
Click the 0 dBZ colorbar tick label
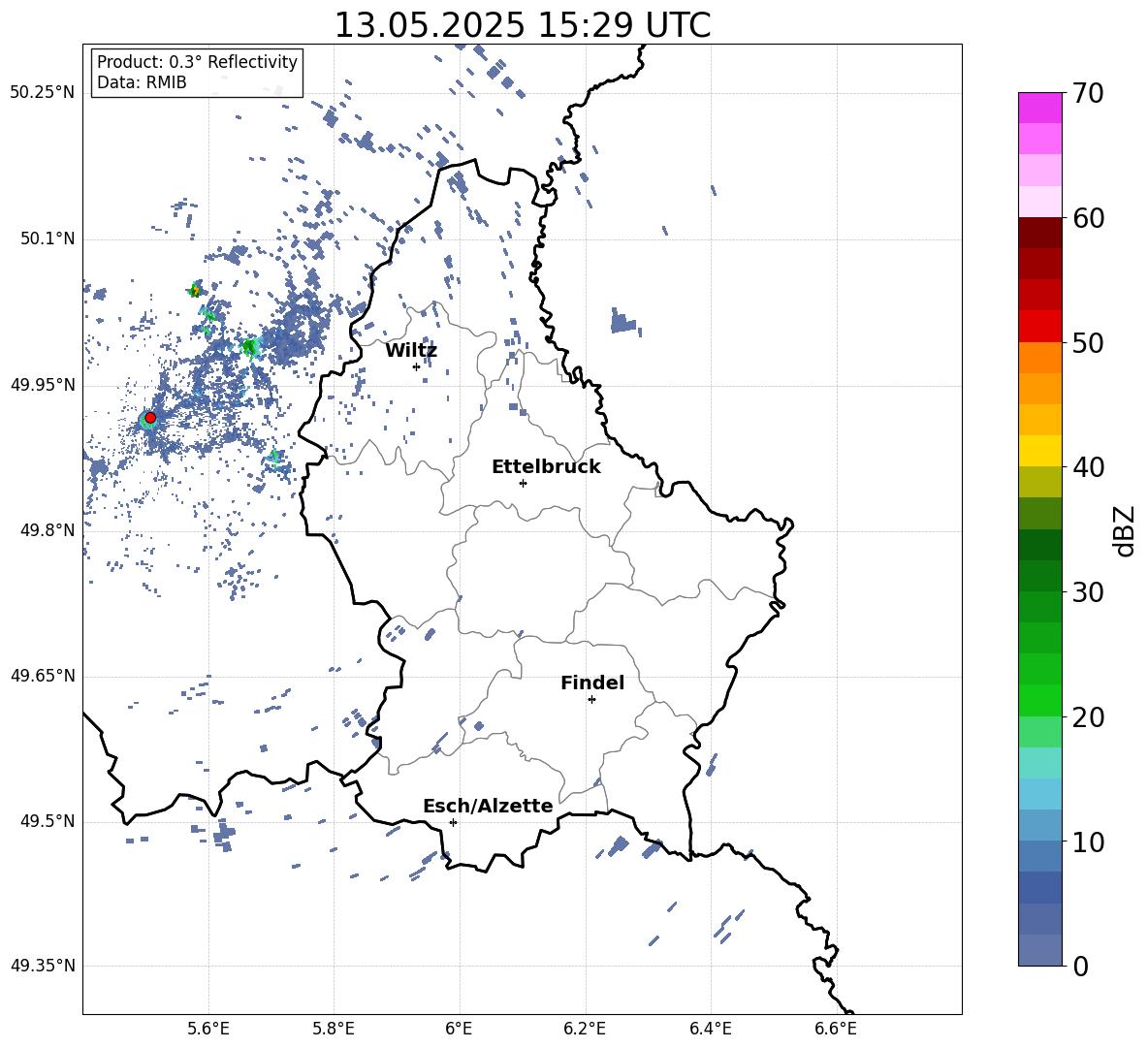(x=1080, y=966)
